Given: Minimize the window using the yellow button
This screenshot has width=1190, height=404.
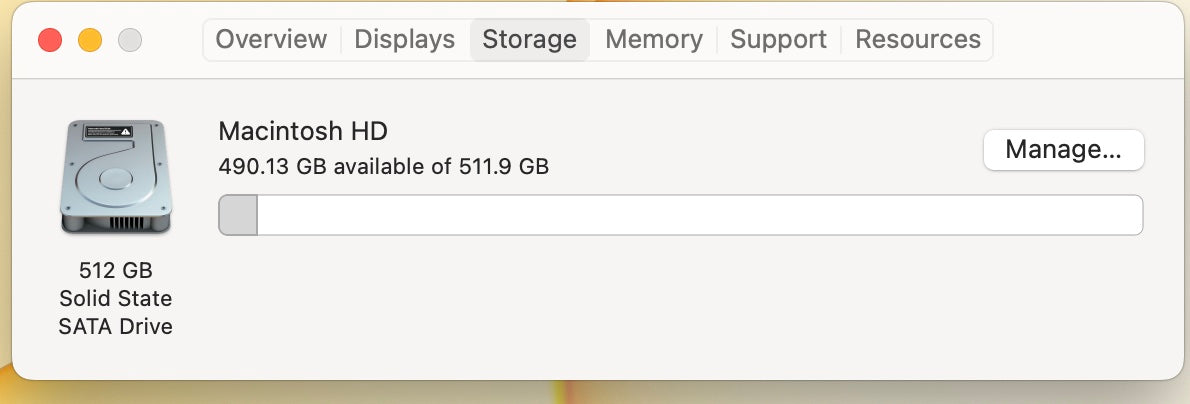Looking at the screenshot, I should tap(90, 41).
